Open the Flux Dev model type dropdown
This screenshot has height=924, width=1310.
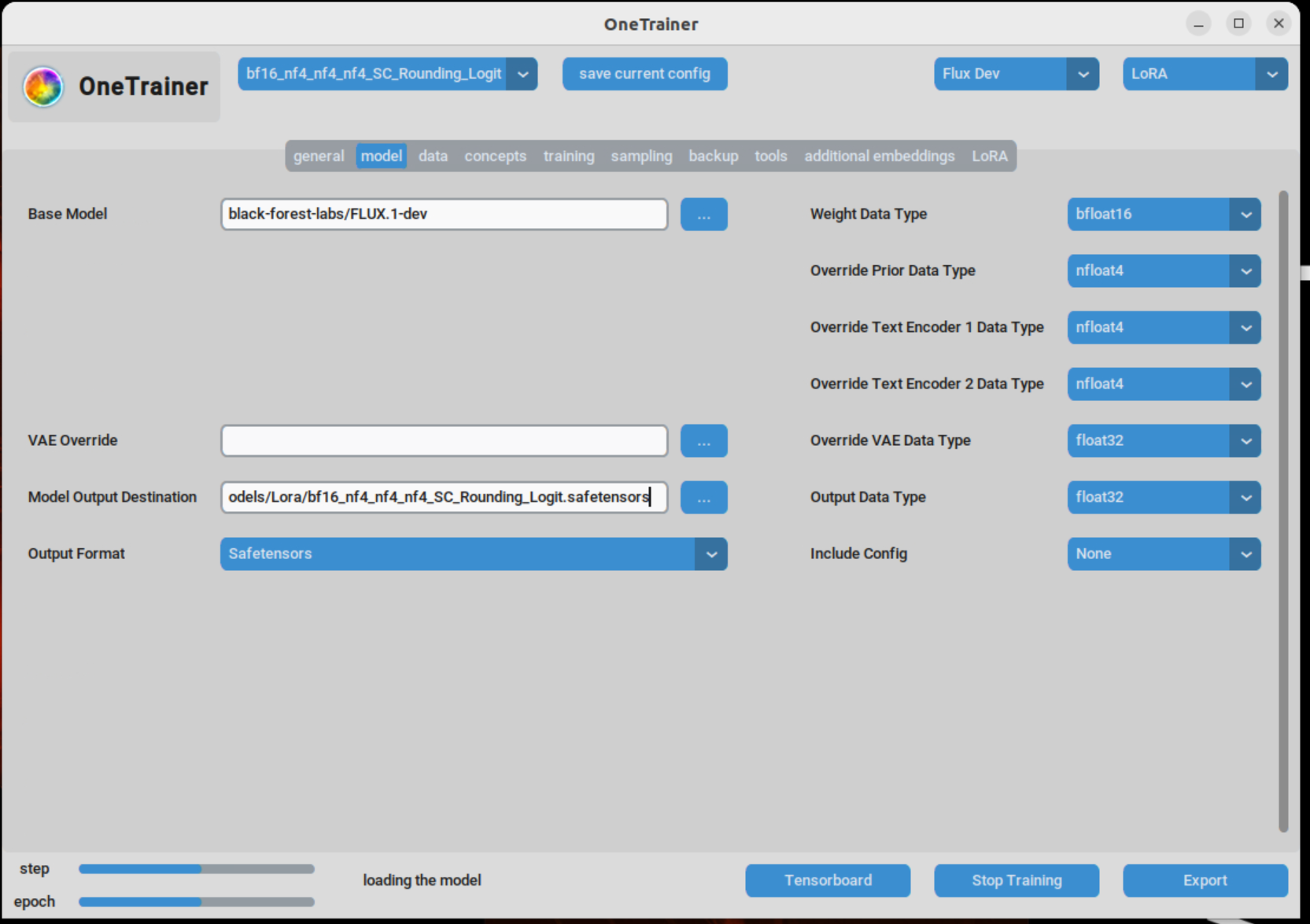[x=1016, y=74]
